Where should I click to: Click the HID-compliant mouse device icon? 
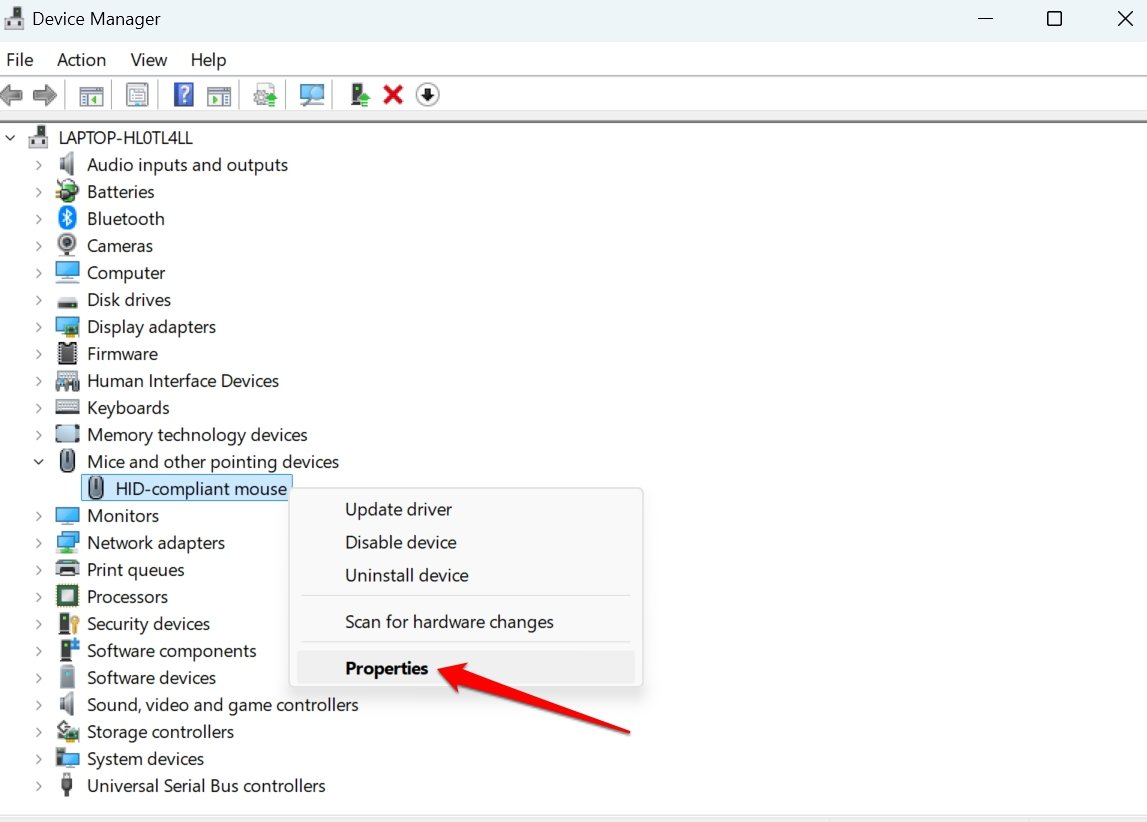tap(96, 488)
